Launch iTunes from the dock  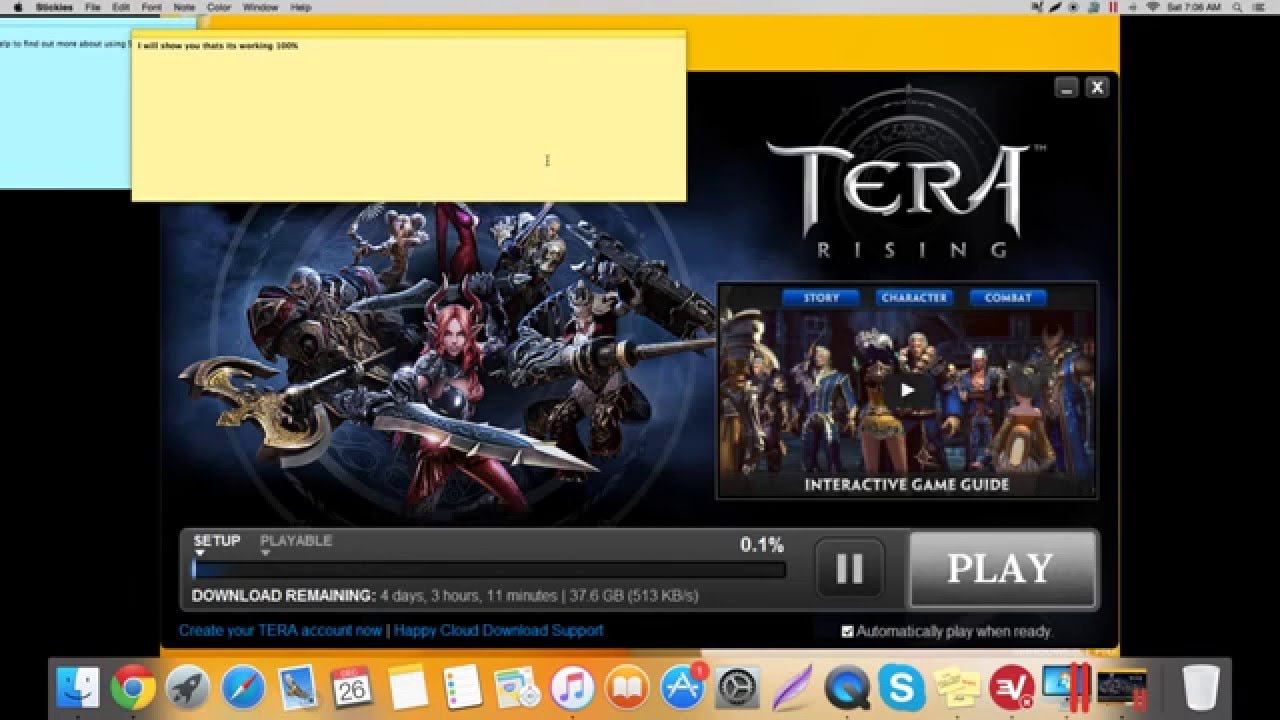tap(572, 687)
